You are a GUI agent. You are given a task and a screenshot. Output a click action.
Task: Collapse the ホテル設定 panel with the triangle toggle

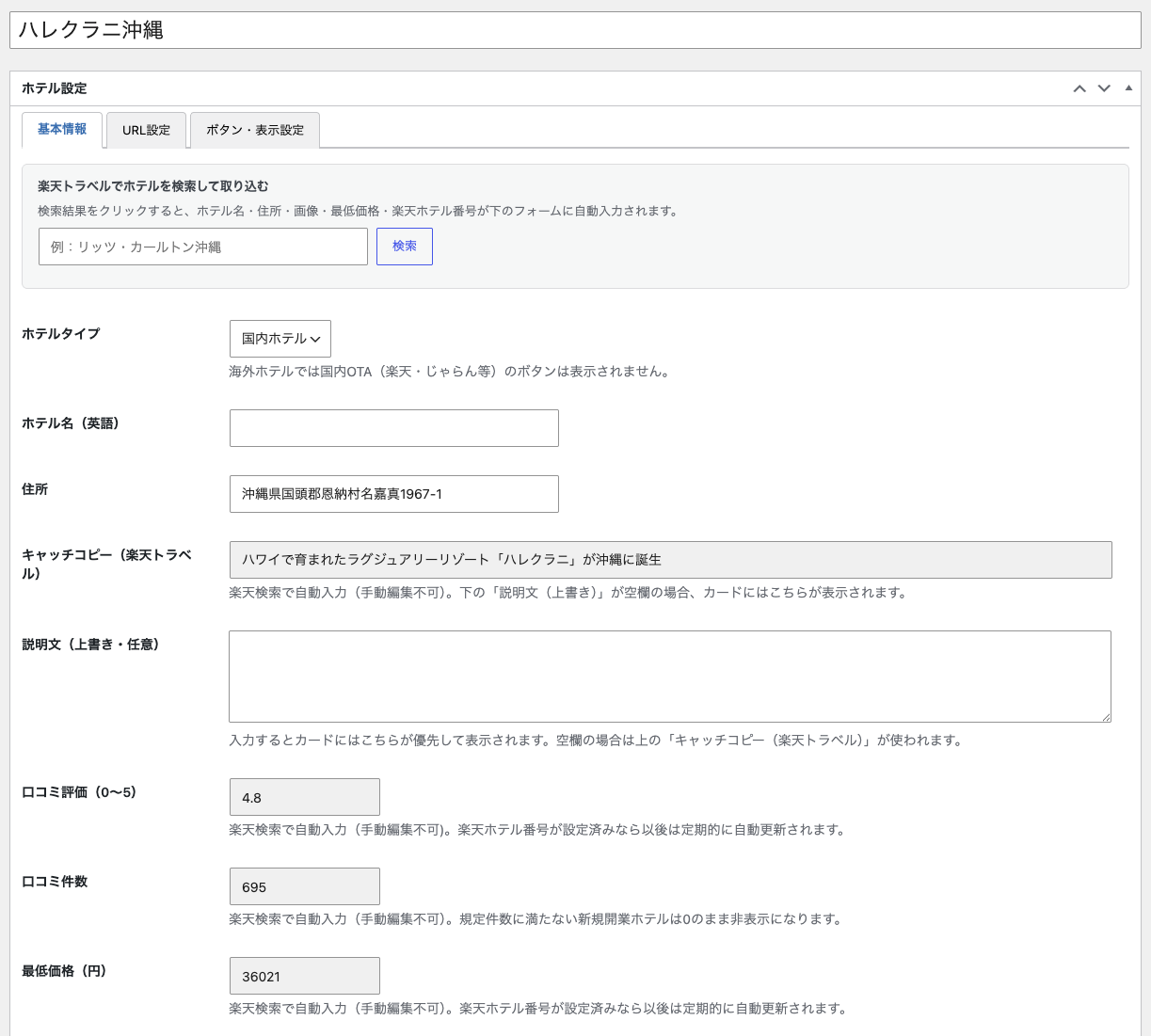1128,88
